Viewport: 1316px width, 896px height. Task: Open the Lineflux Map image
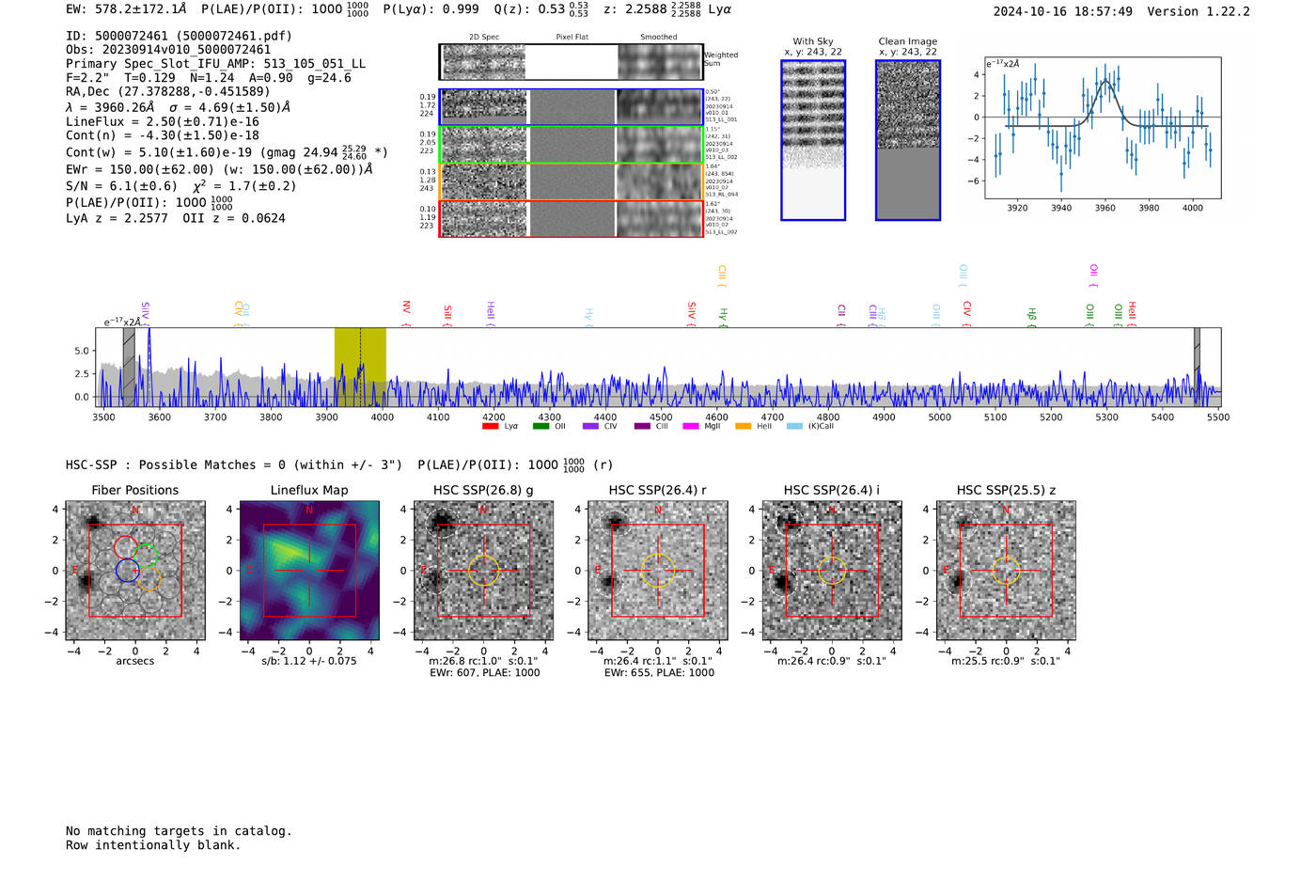[x=309, y=571]
